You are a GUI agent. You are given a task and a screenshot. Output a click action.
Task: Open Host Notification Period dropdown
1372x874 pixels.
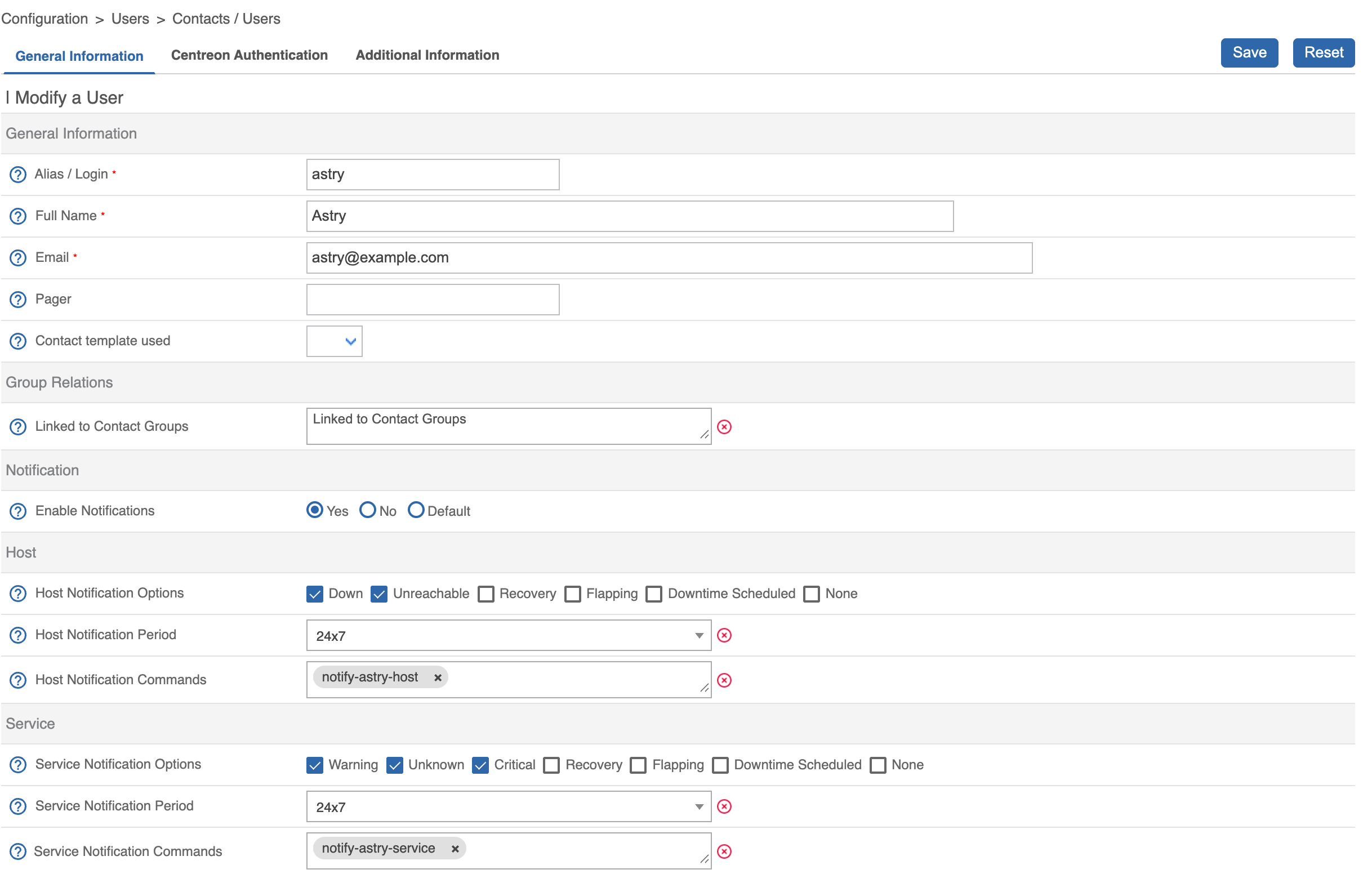coord(508,635)
